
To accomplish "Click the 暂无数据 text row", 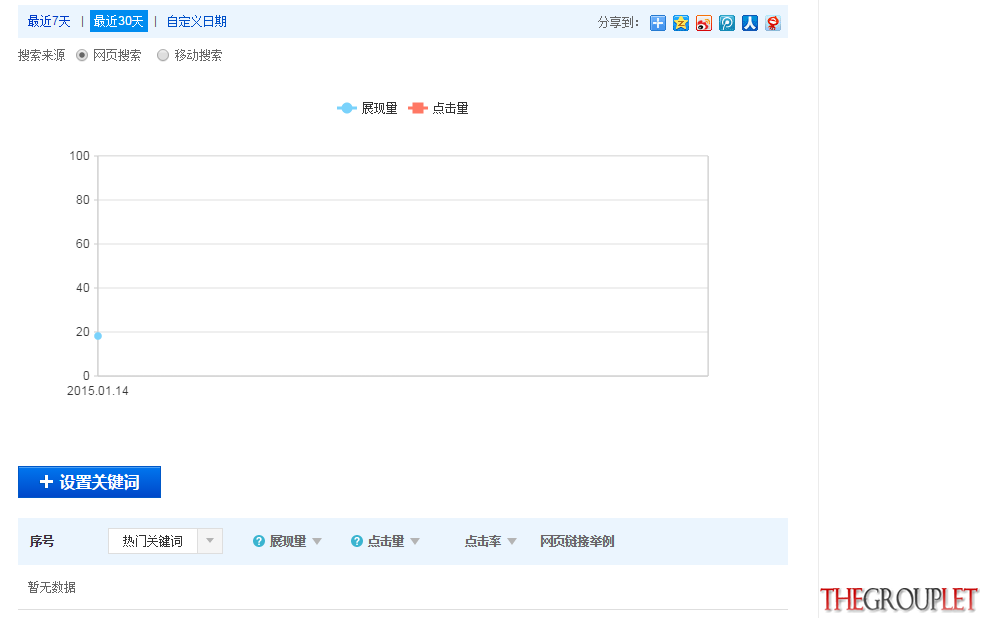I will (52, 588).
